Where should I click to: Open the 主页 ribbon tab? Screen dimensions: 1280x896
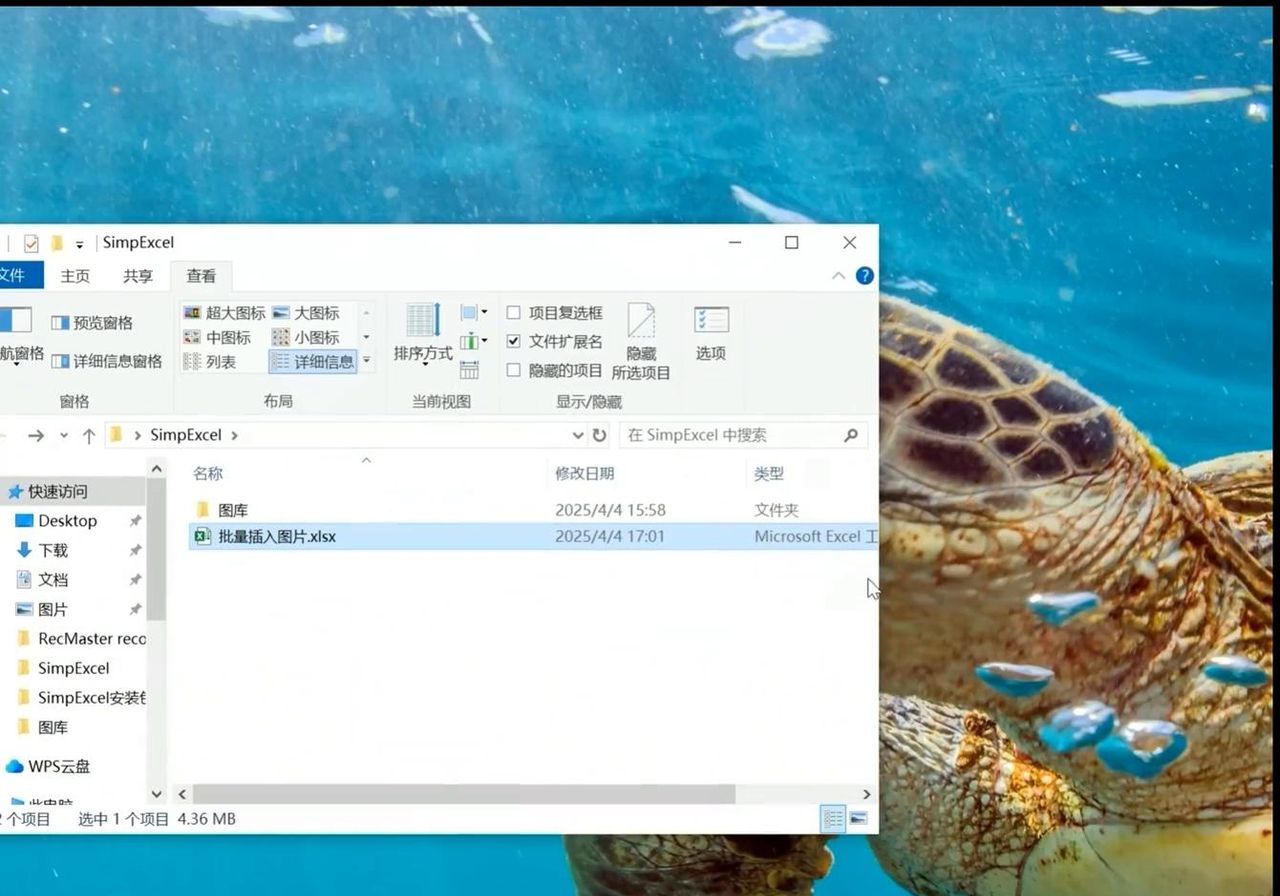pyautogui.click(x=75, y=276)
